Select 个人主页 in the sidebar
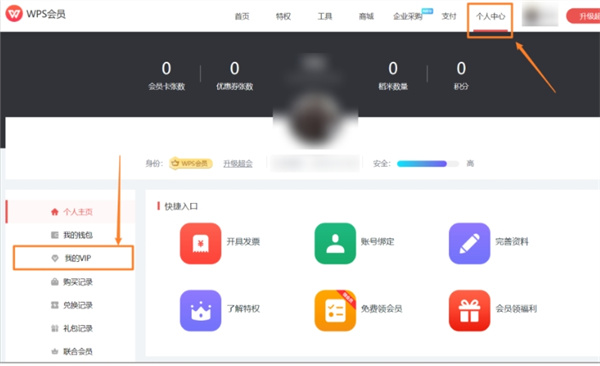The image size is (600, 366). (x=71, y=212)
